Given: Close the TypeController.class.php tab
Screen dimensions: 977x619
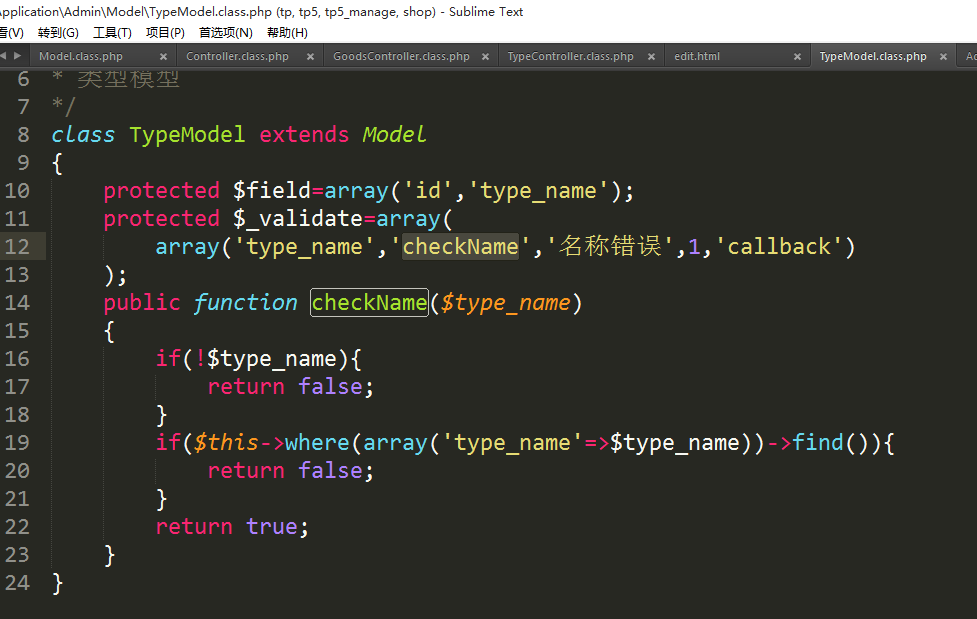Looking at the screenshot, I should 651,57.
